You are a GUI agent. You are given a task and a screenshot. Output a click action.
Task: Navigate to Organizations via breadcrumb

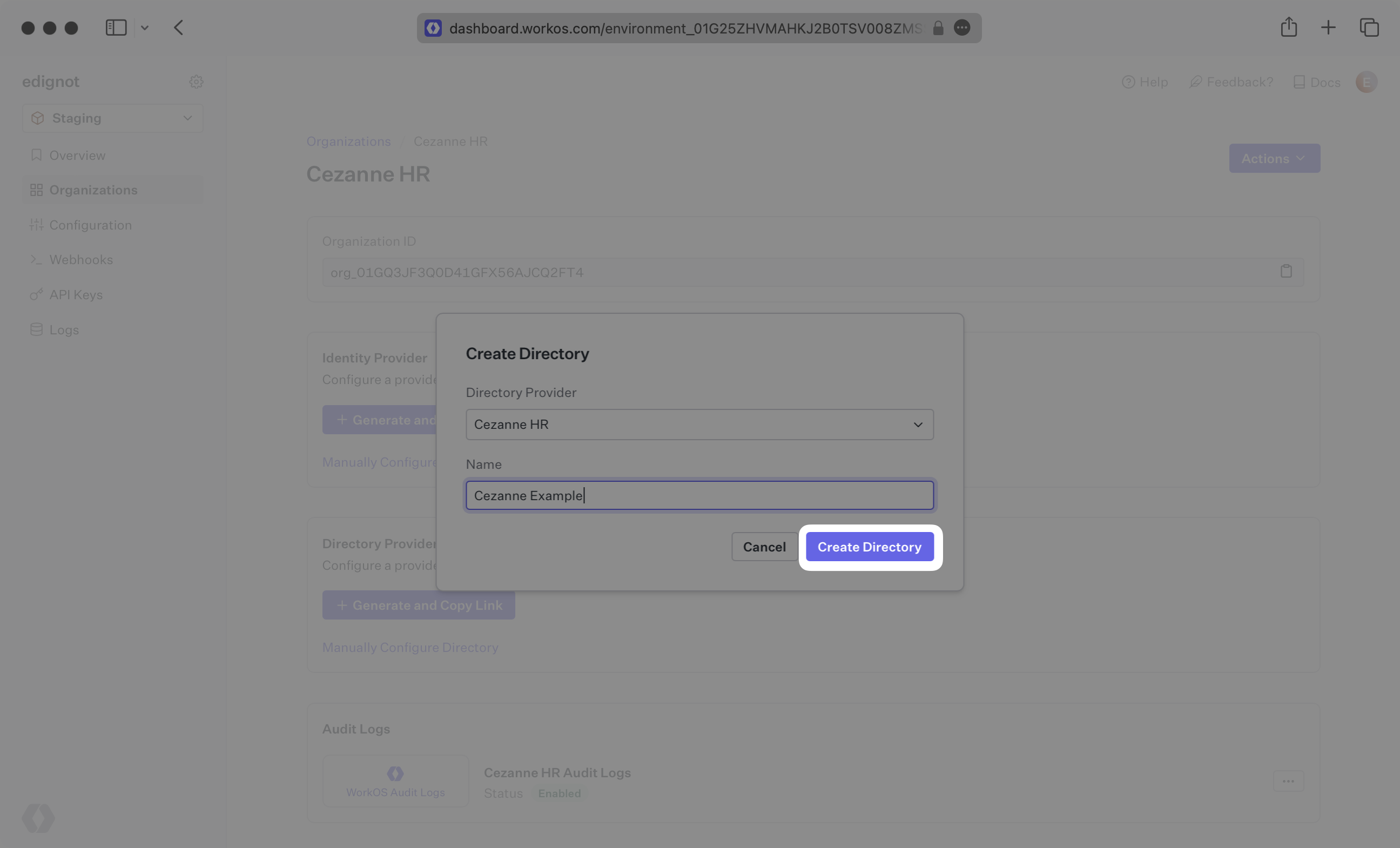(x=348, y=141)
